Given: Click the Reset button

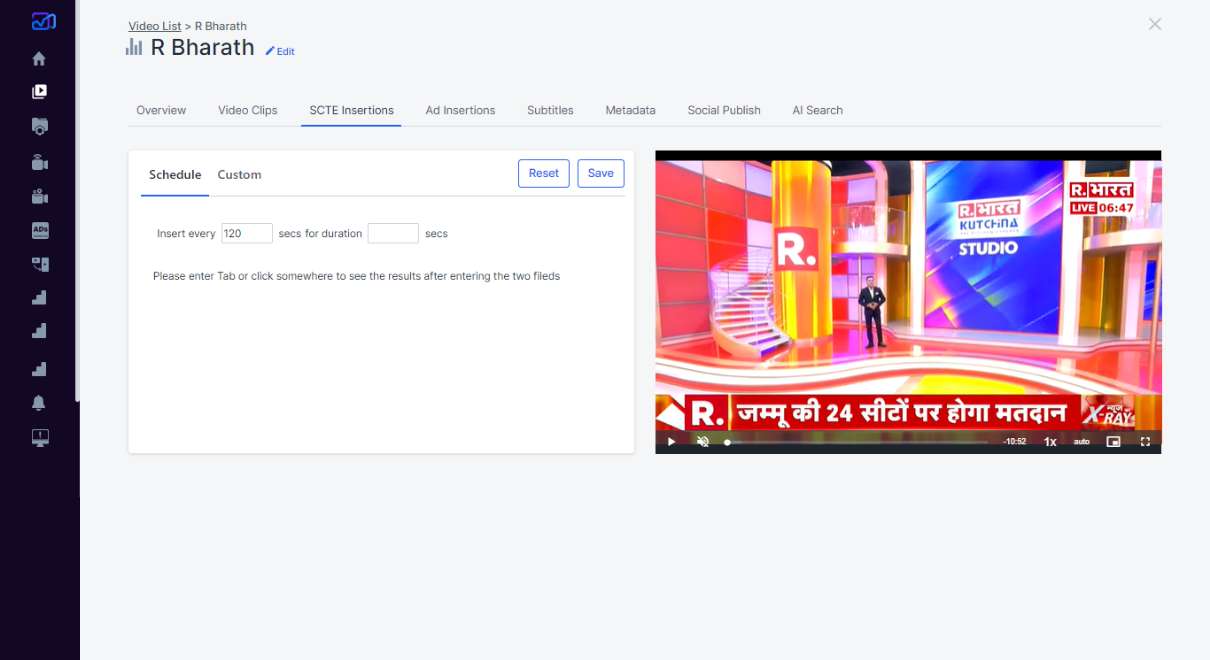Looking at the screenshot, I should (x=543, y=173).
